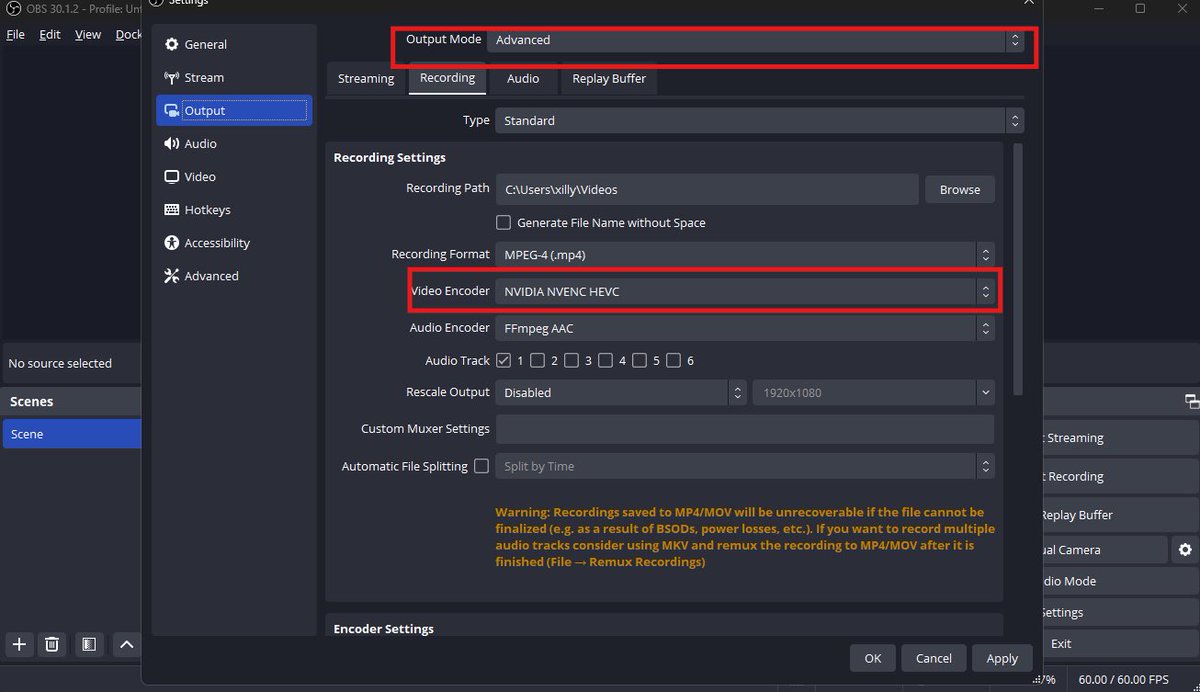
Task: Open the Hotkeys settings section
Action: coord(207,209)
